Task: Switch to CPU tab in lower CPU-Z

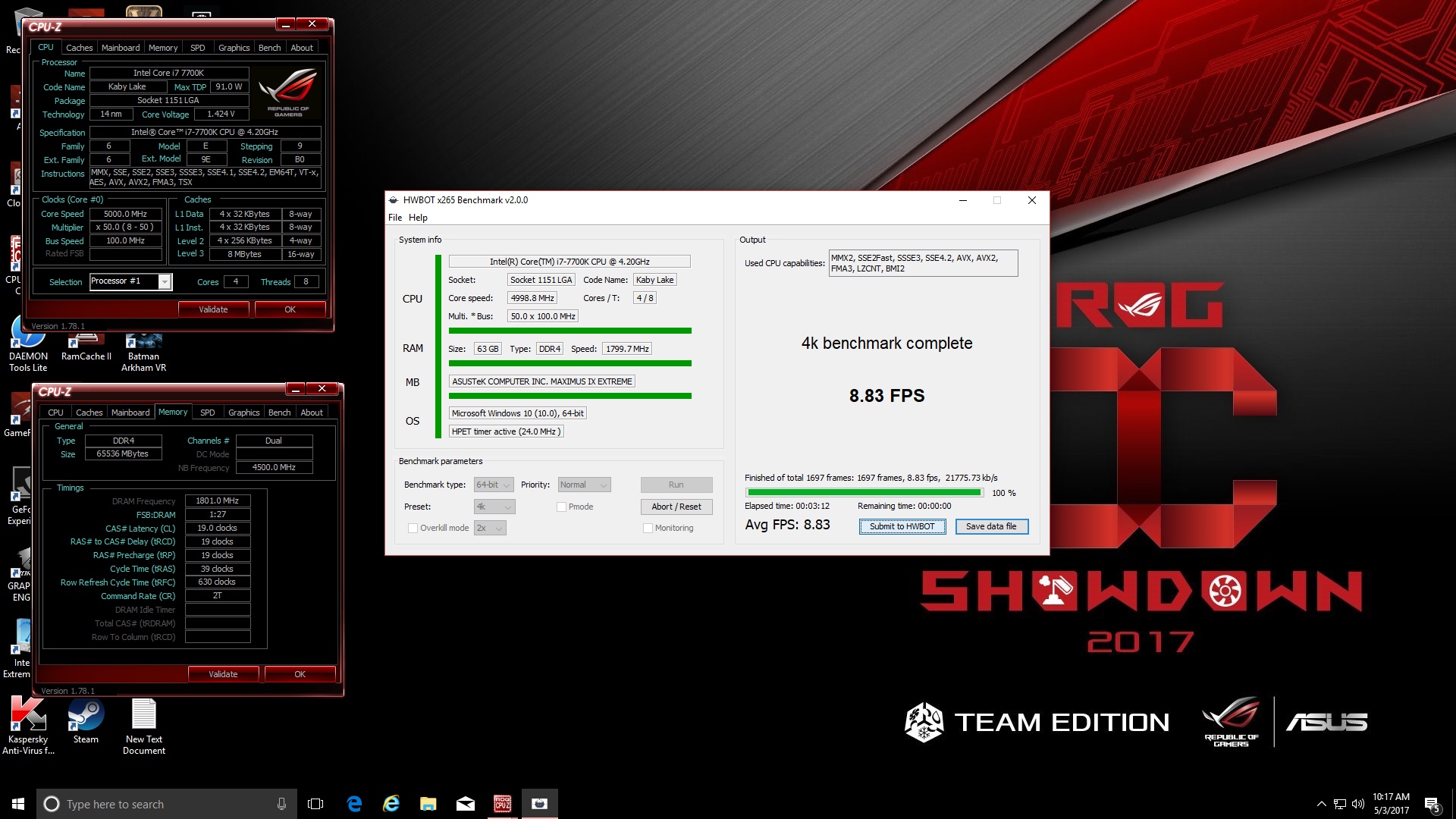Action: (x=55, y=413)
